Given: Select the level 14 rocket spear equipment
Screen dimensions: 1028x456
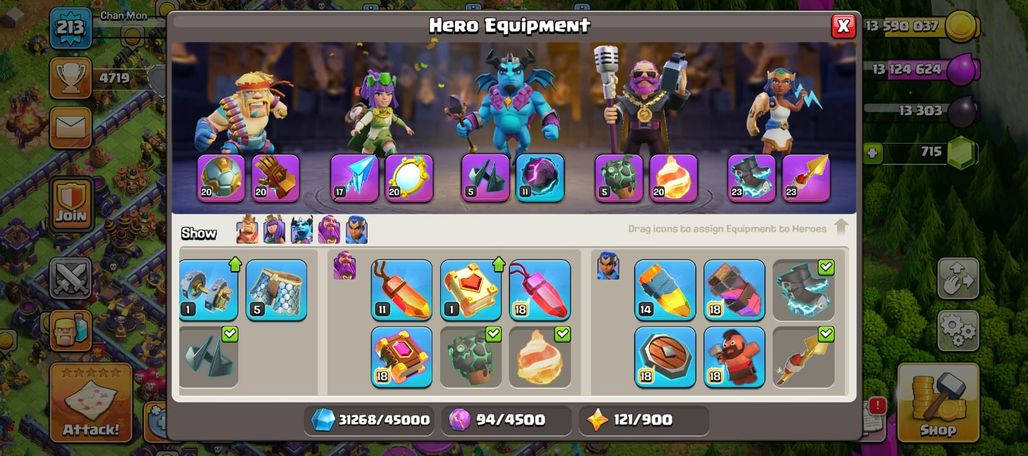Looking at the screenshot, I should point(665,290).
